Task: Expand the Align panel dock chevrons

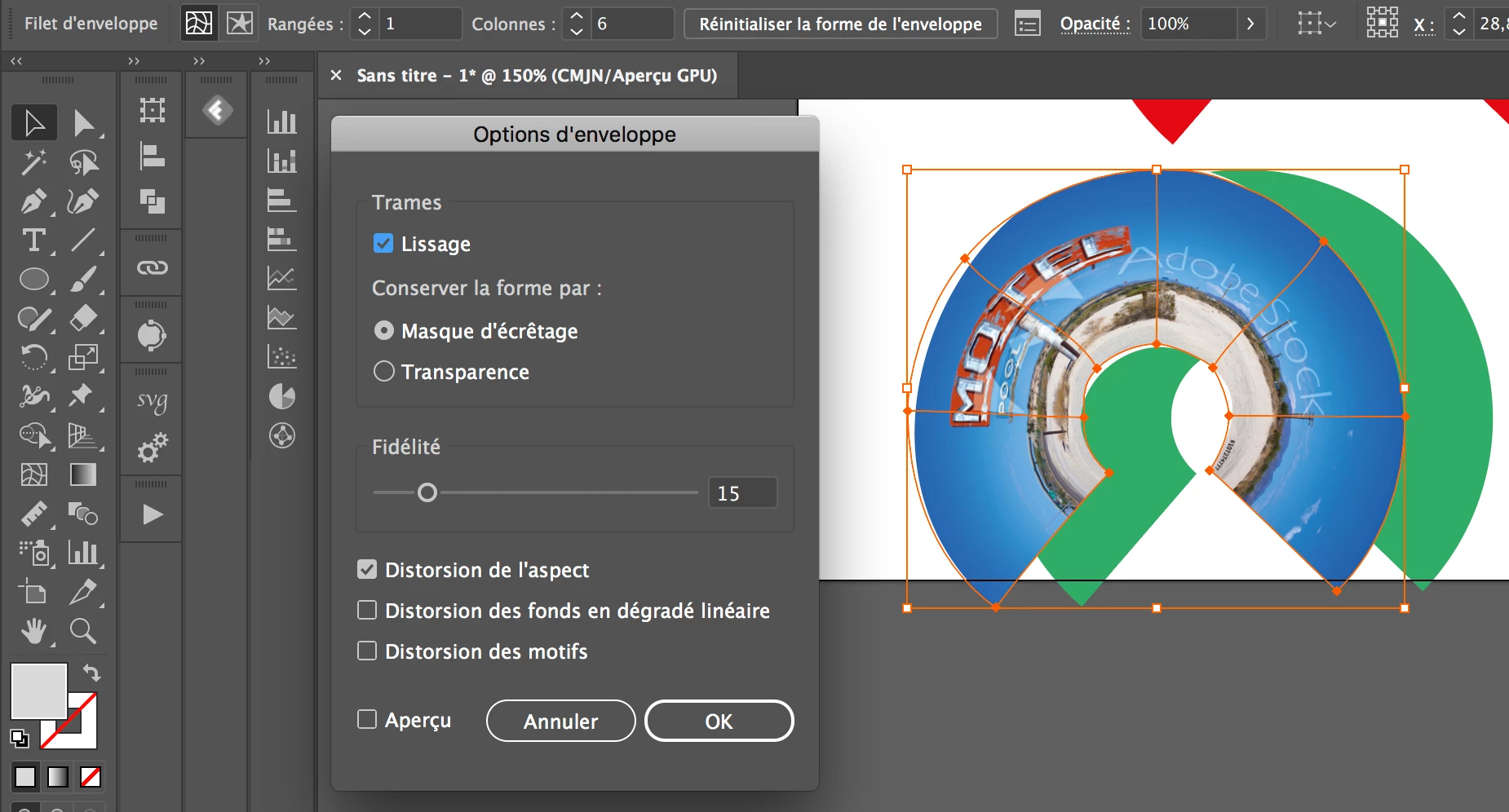Action: (x=134, y=61)
